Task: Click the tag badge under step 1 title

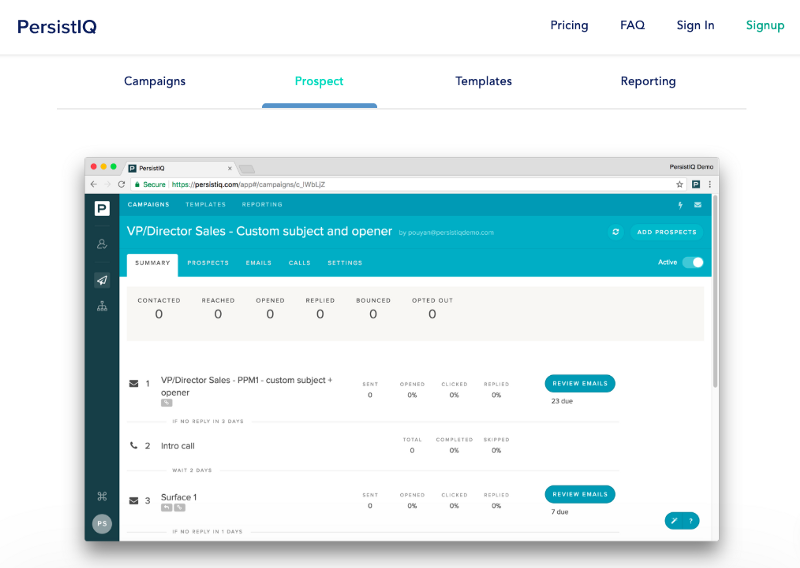Action: coord(166,403)
